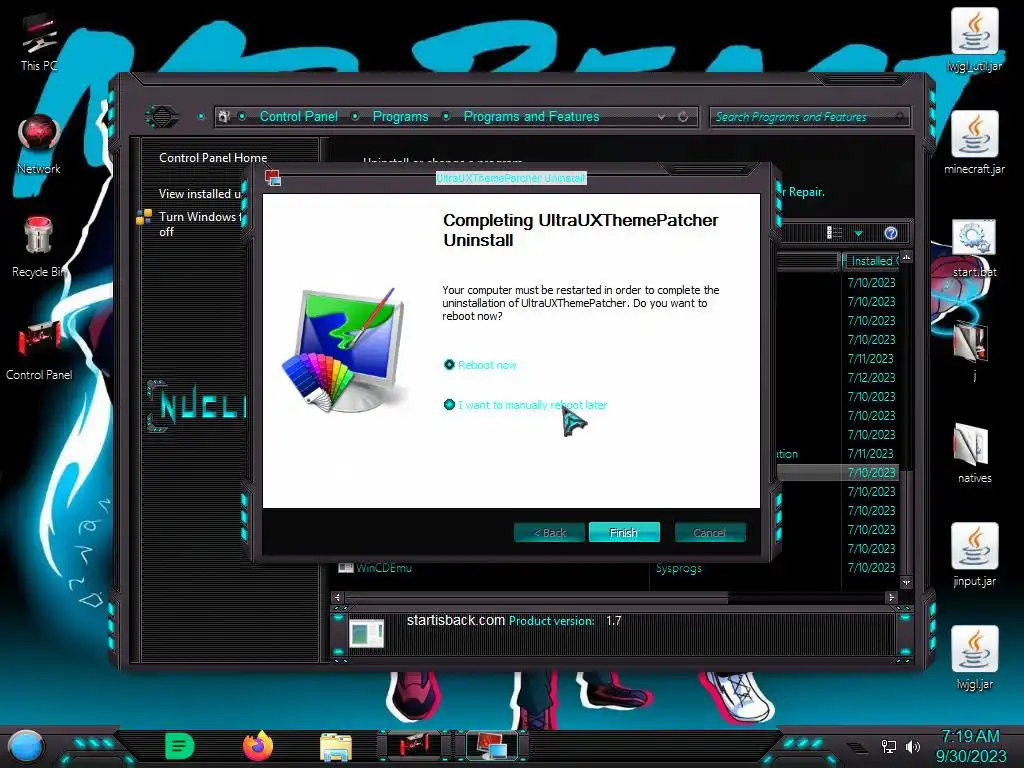Open Control Panel Home link
This screenshot has height=768, width=1024.
click(213, 158)
